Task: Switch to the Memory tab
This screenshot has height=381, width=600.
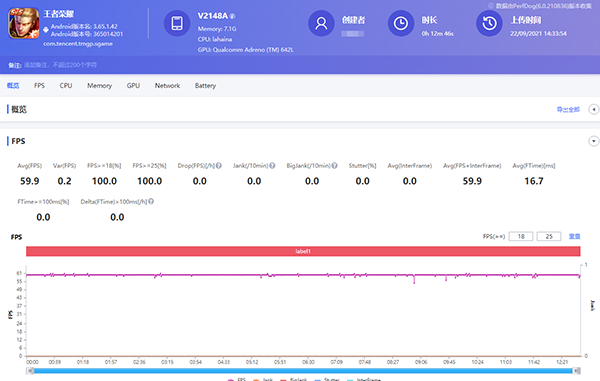Action: [99, 86]
